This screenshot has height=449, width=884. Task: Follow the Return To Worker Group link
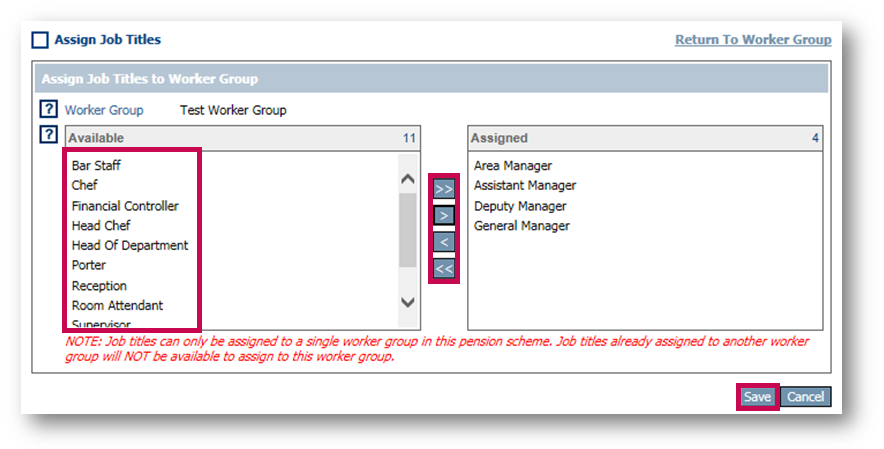pyautogui.click(x=753, y=40)
